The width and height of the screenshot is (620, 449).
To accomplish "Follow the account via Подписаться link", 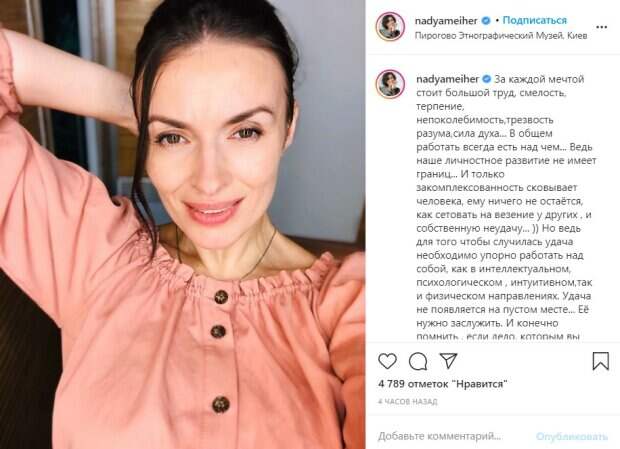I will [x=535, y=20].
